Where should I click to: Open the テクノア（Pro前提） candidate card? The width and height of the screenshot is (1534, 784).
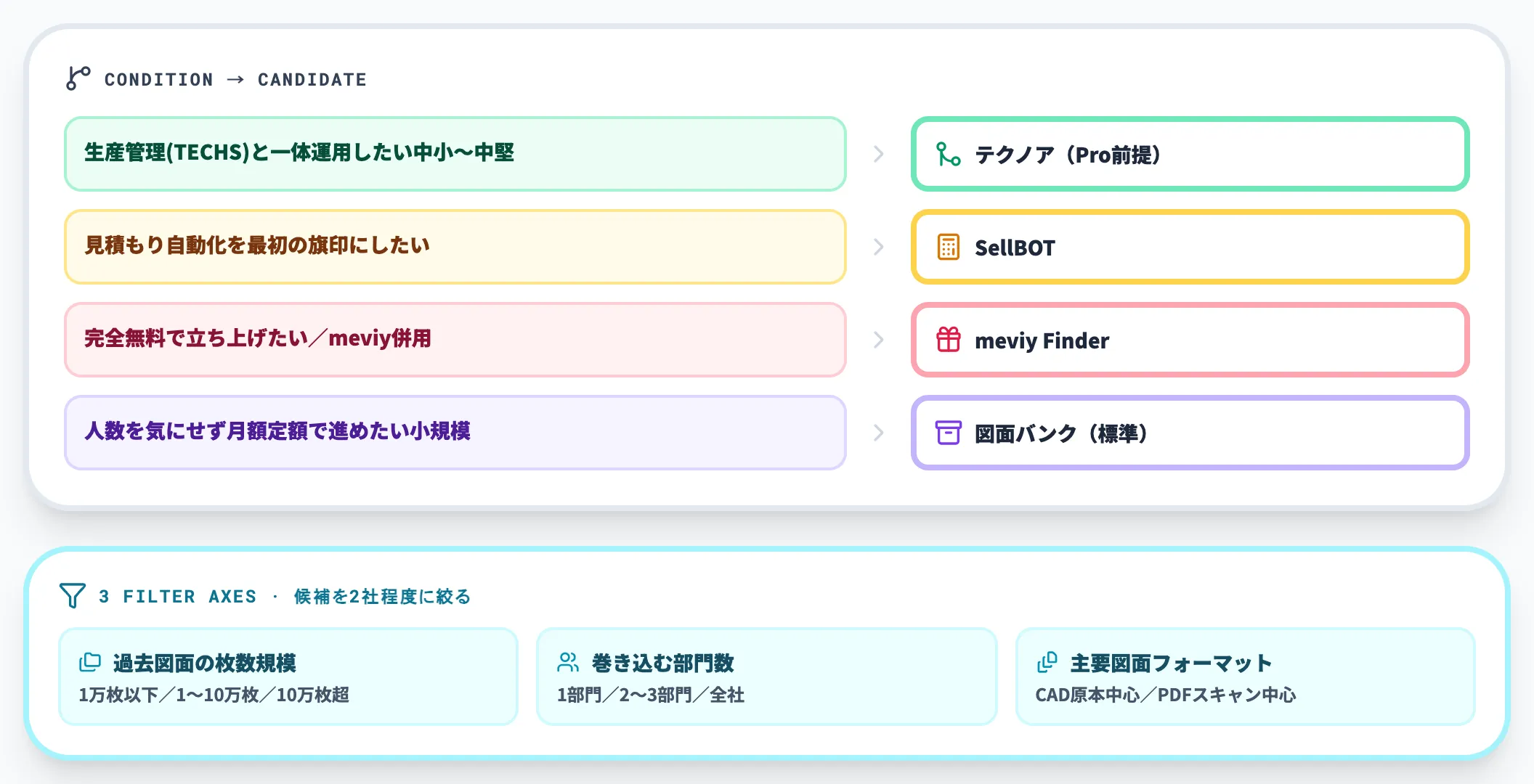click(1190, 154)
